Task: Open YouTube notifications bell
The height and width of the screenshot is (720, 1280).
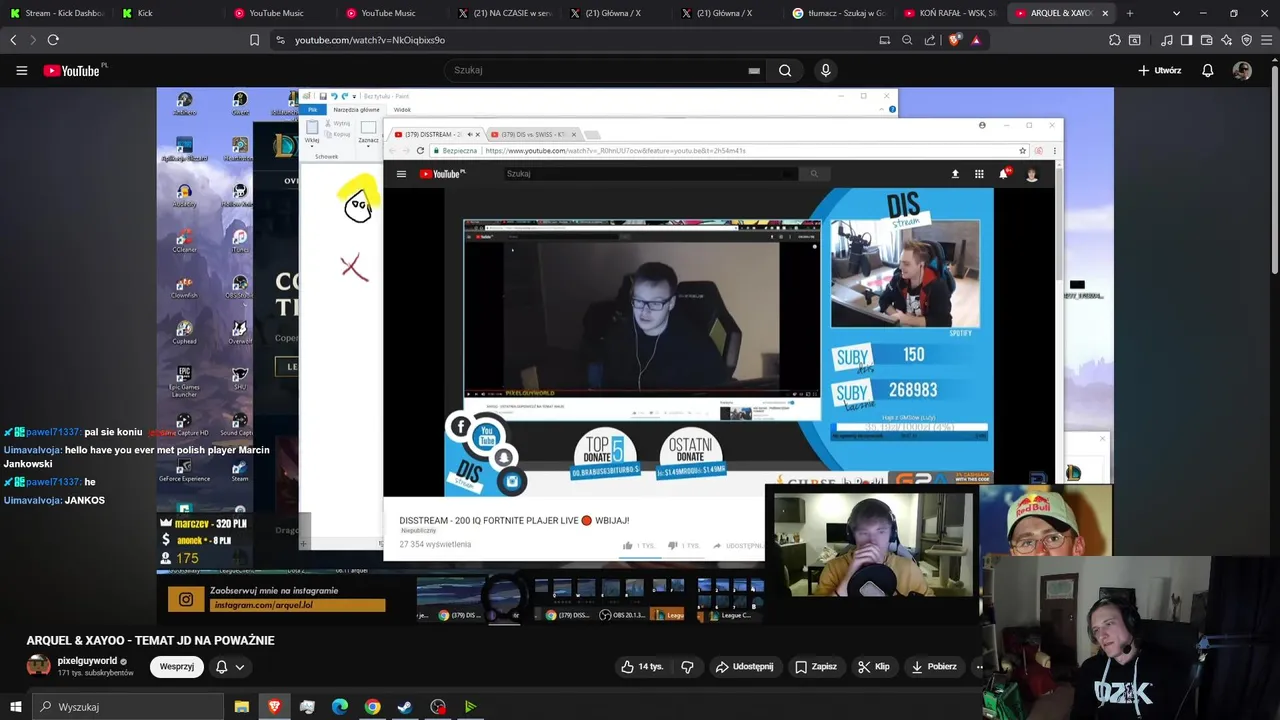Action: [1207, 71]
